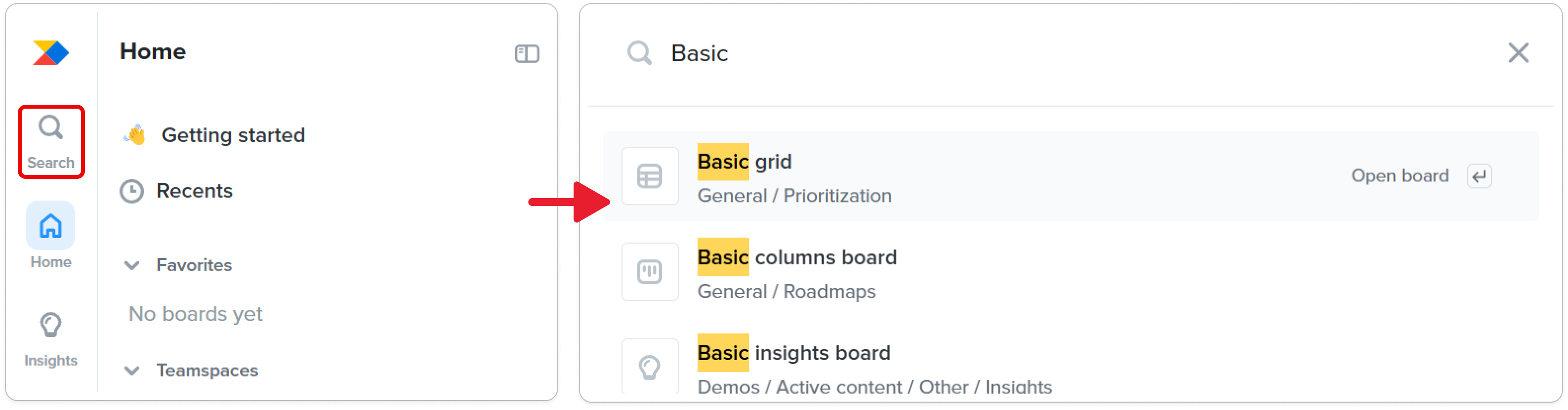Click the app logo at top left

pyautogui.click(x=51, y=53)
